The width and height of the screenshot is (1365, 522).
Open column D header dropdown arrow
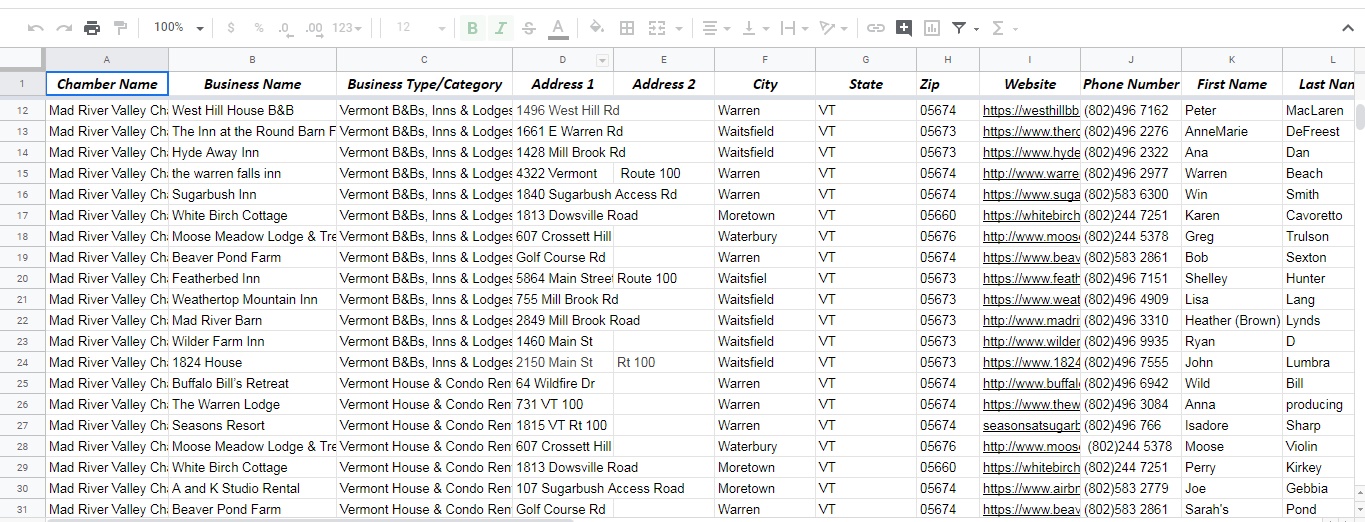tap(602, 60)
